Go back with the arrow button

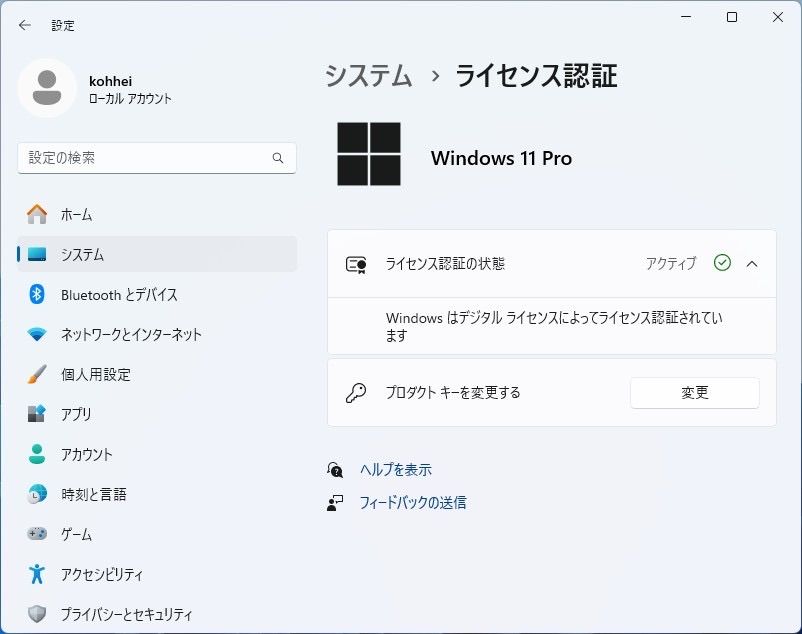coord(25,25)
